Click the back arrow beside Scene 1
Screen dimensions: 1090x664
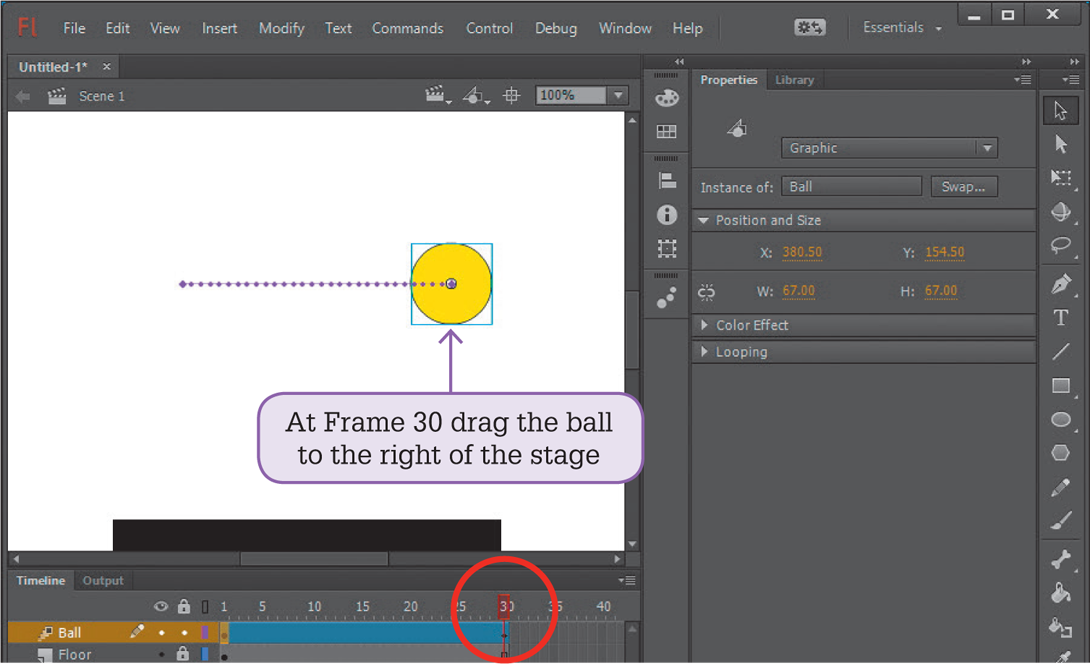[x=23, y=96]
